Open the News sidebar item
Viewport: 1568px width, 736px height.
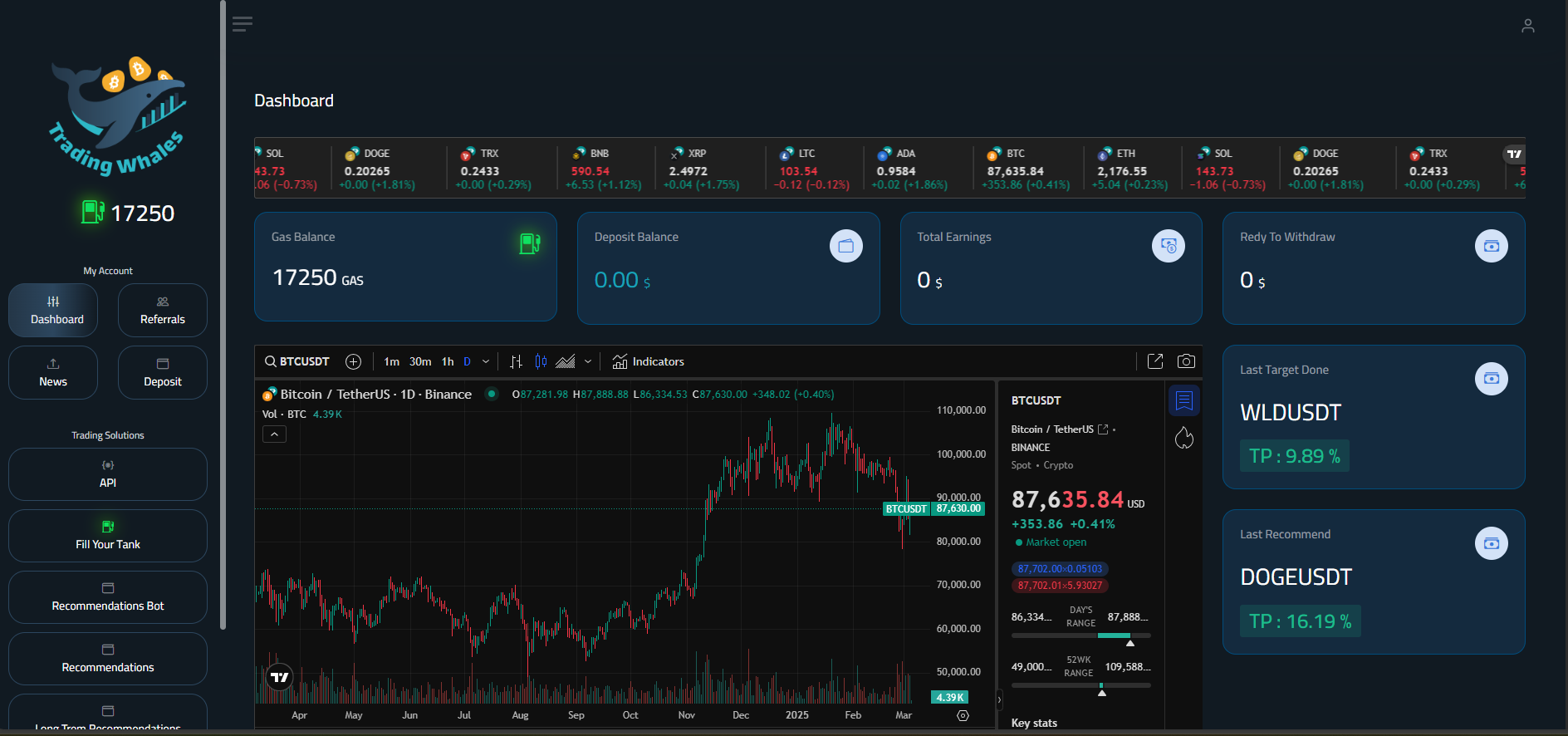(x=53, y=372)
